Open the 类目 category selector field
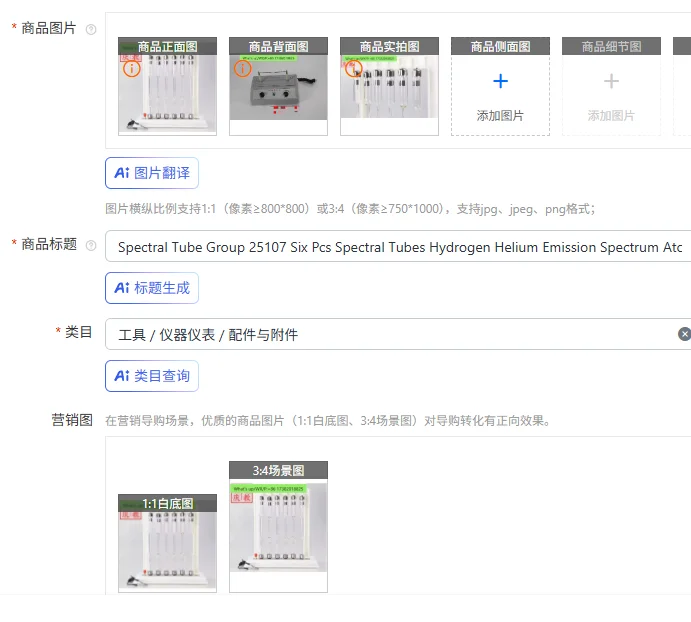The height and width of the screenshot is (622, 691). pos(398,334)
